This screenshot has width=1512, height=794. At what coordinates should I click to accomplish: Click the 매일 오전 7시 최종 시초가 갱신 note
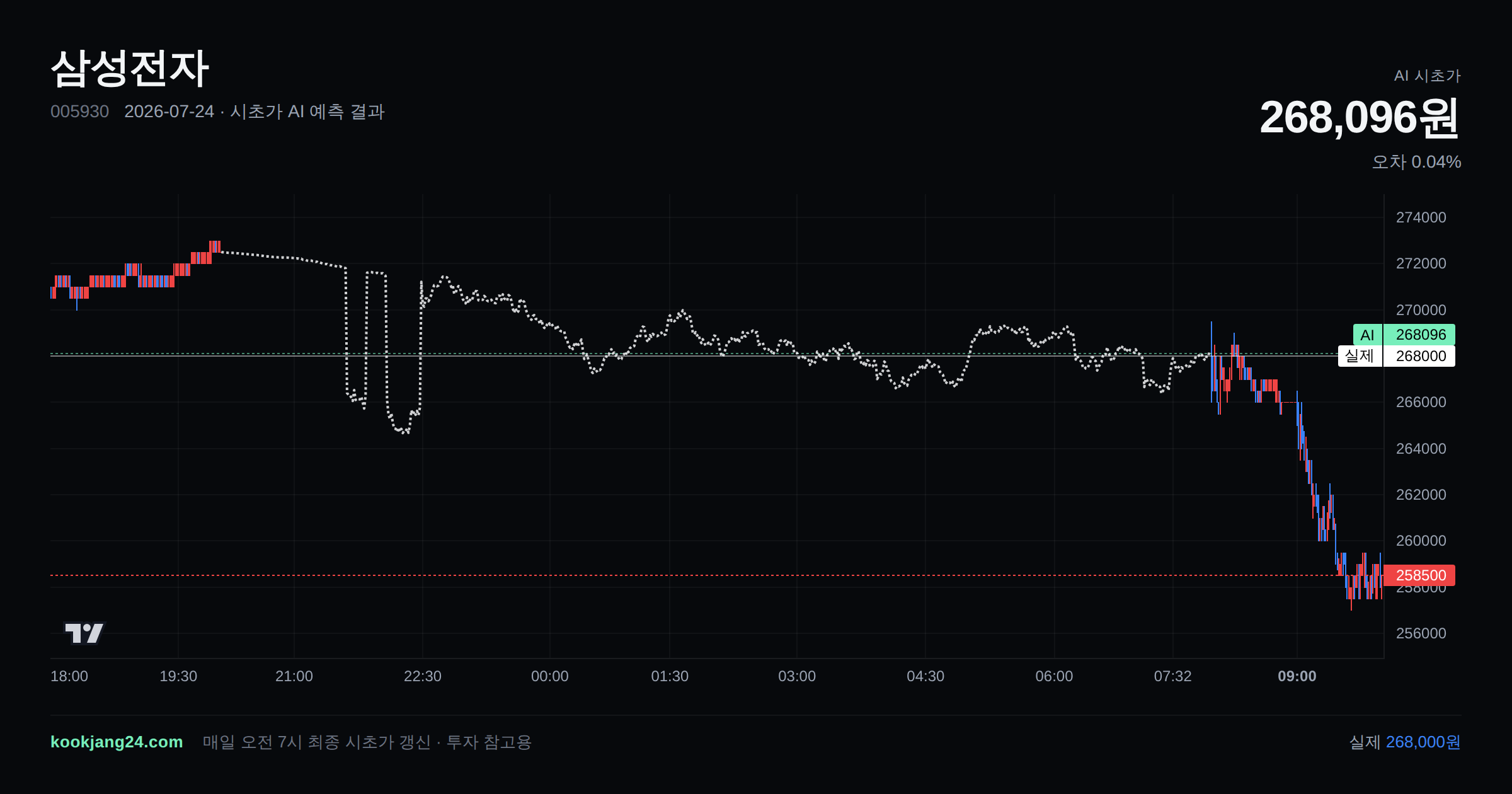point(367,742)
